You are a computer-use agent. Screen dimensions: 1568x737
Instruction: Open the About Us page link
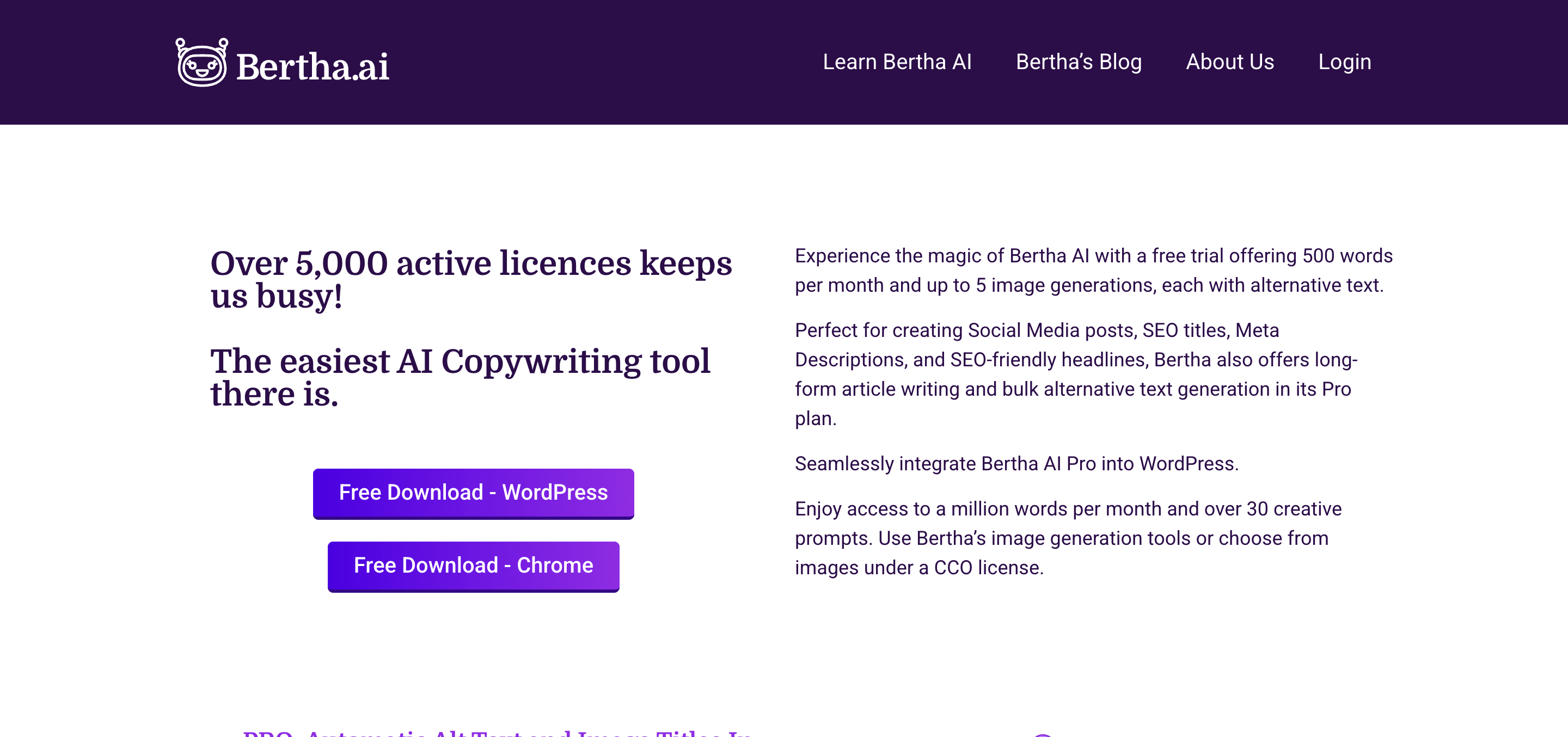pyautogui.click(x=1229, y=62)
